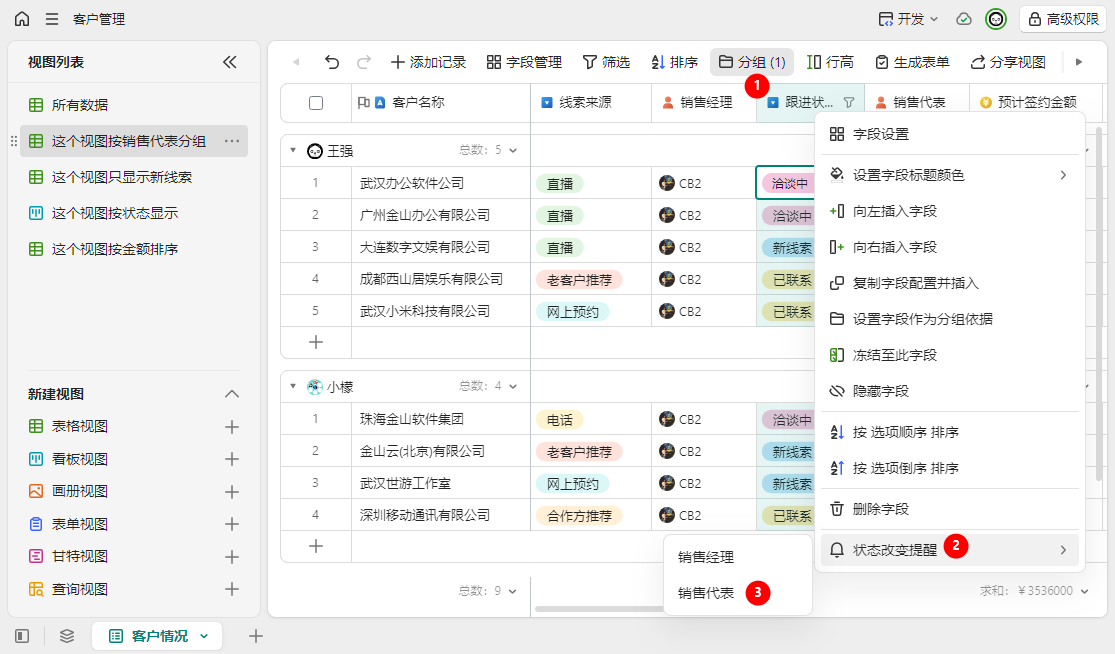
Task: Tick the select-all checkbox in the header
Action: pyautogui.click(x=316, y=103)
